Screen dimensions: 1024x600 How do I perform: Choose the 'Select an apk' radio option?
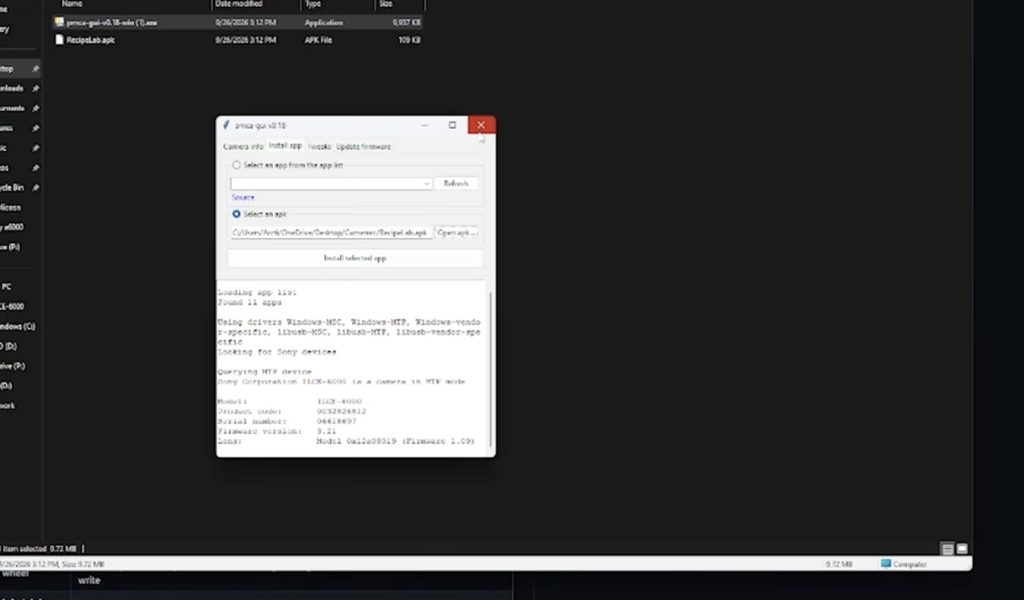tap(236, 214)
